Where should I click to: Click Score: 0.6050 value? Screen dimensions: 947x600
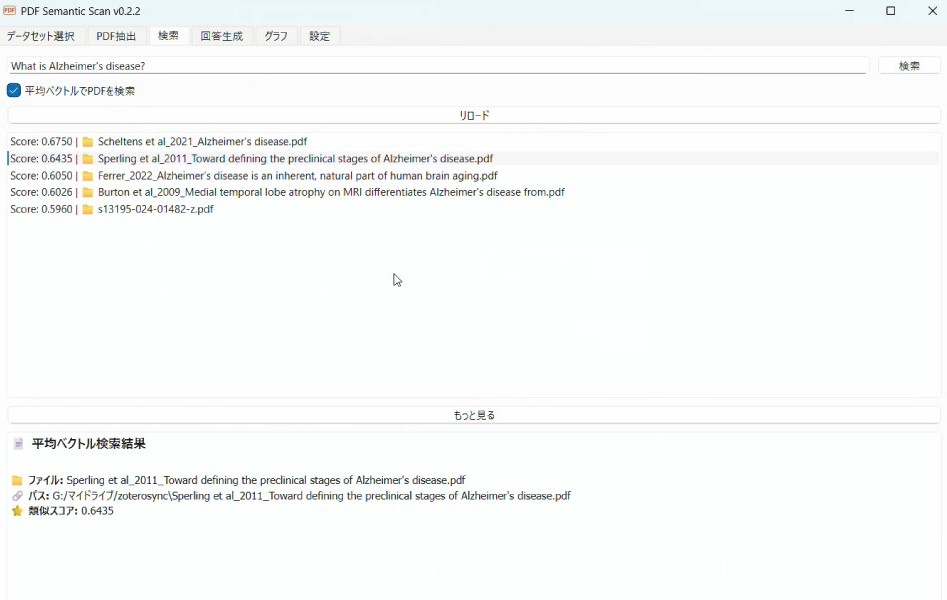41,175
